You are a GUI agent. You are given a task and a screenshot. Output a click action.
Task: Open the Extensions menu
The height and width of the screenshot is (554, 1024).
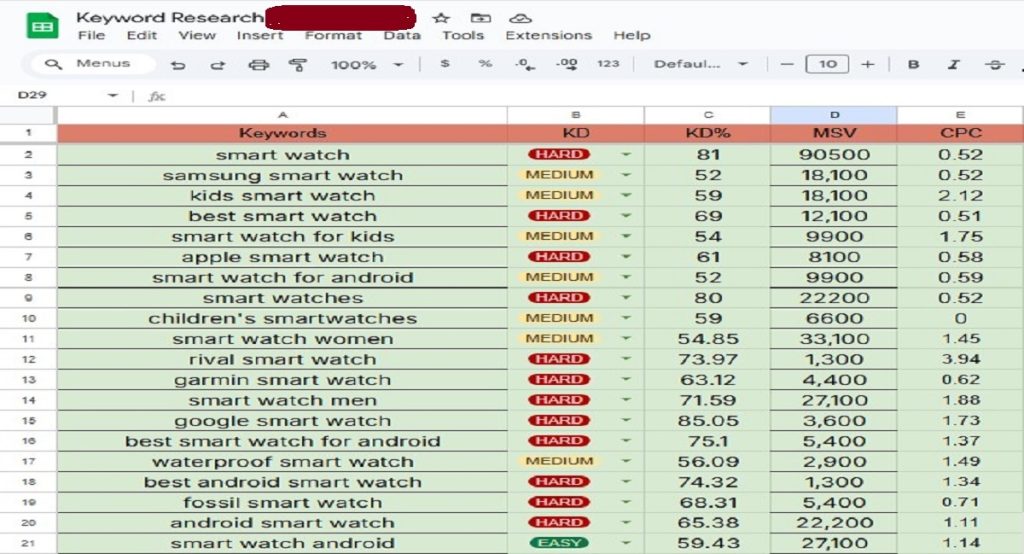tap(549, 35)
